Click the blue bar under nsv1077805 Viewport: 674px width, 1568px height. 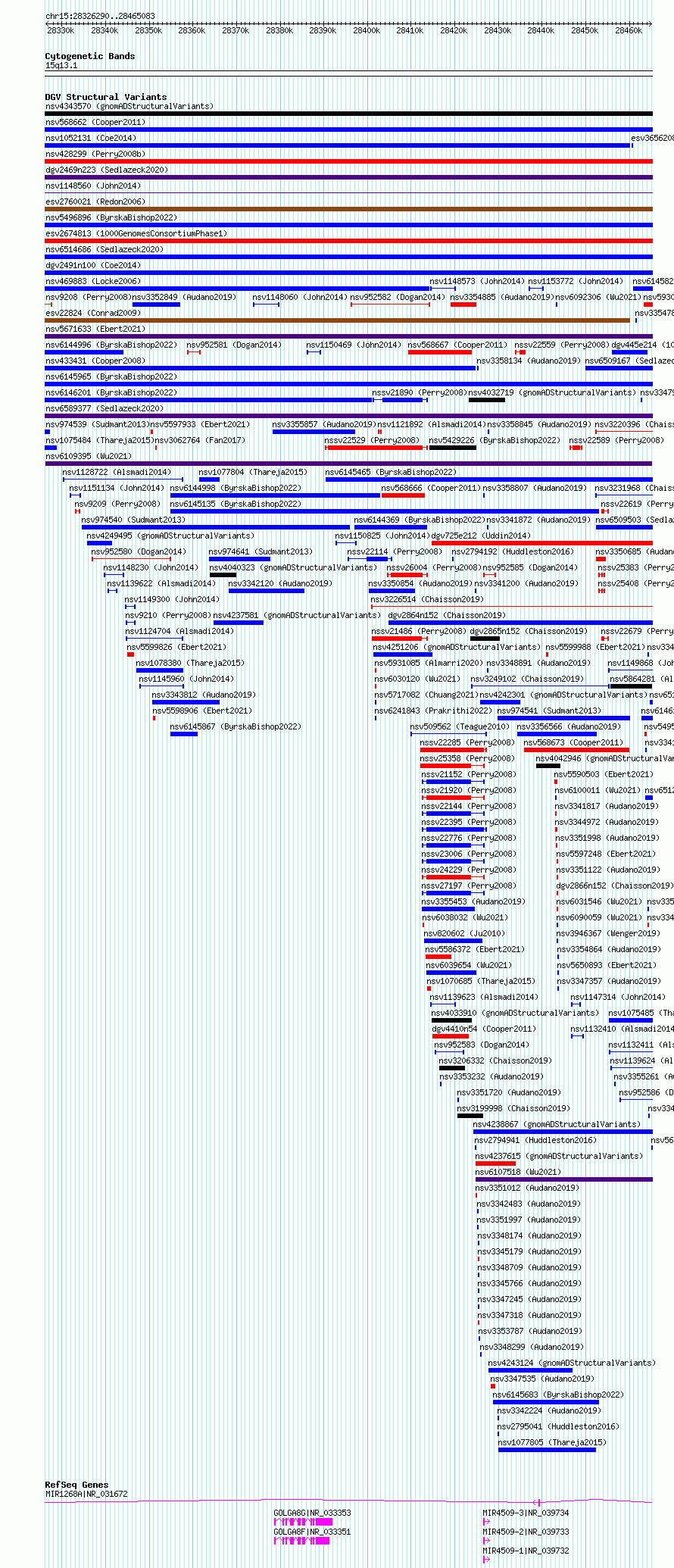coord(547,1450)
